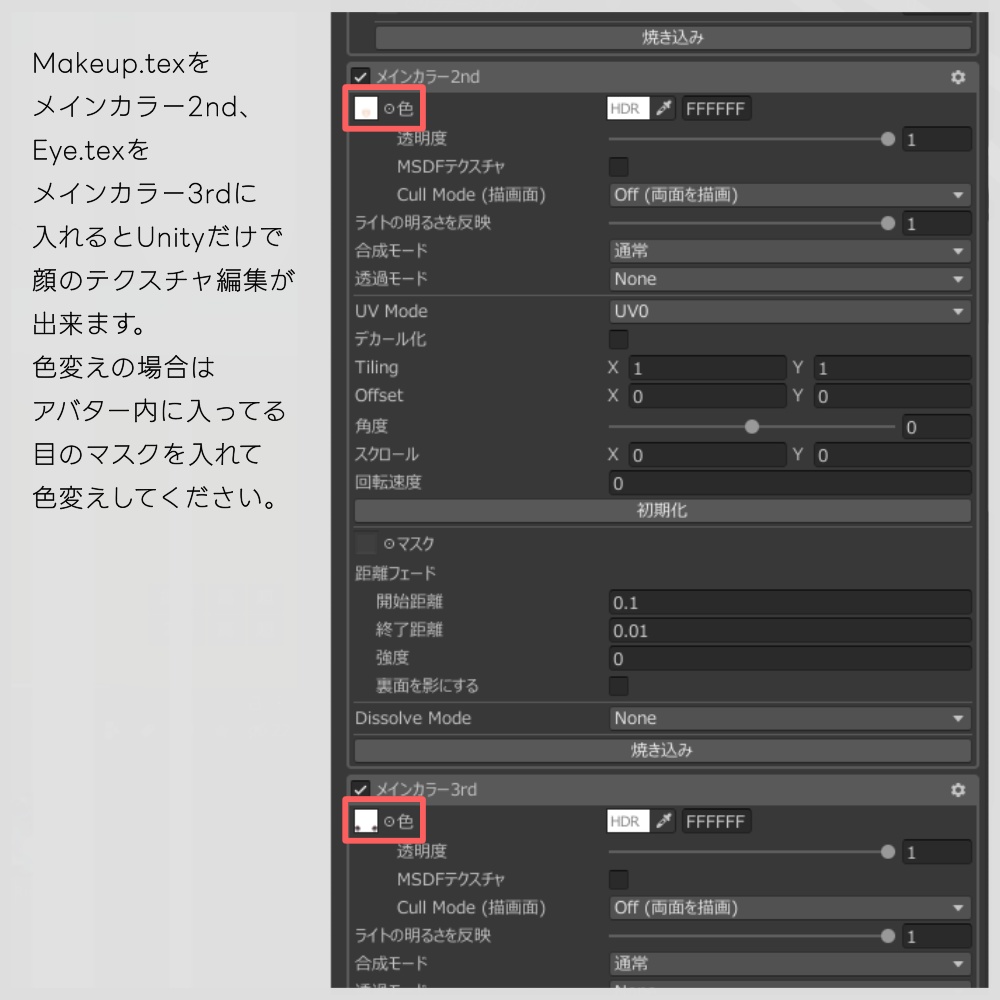This screenshot has width=1000, height=1000.
Task: Open the Cull Mode (描画面) dropdown
Action: point(790,194)
